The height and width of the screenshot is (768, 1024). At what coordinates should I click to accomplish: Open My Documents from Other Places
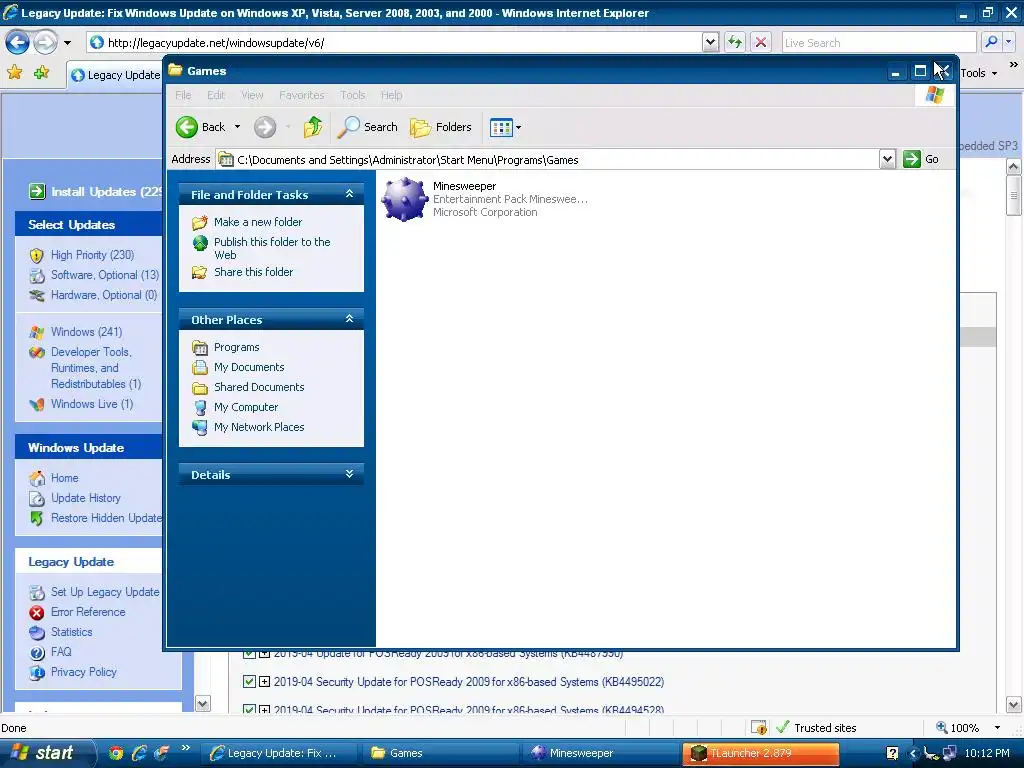point(249,367)
